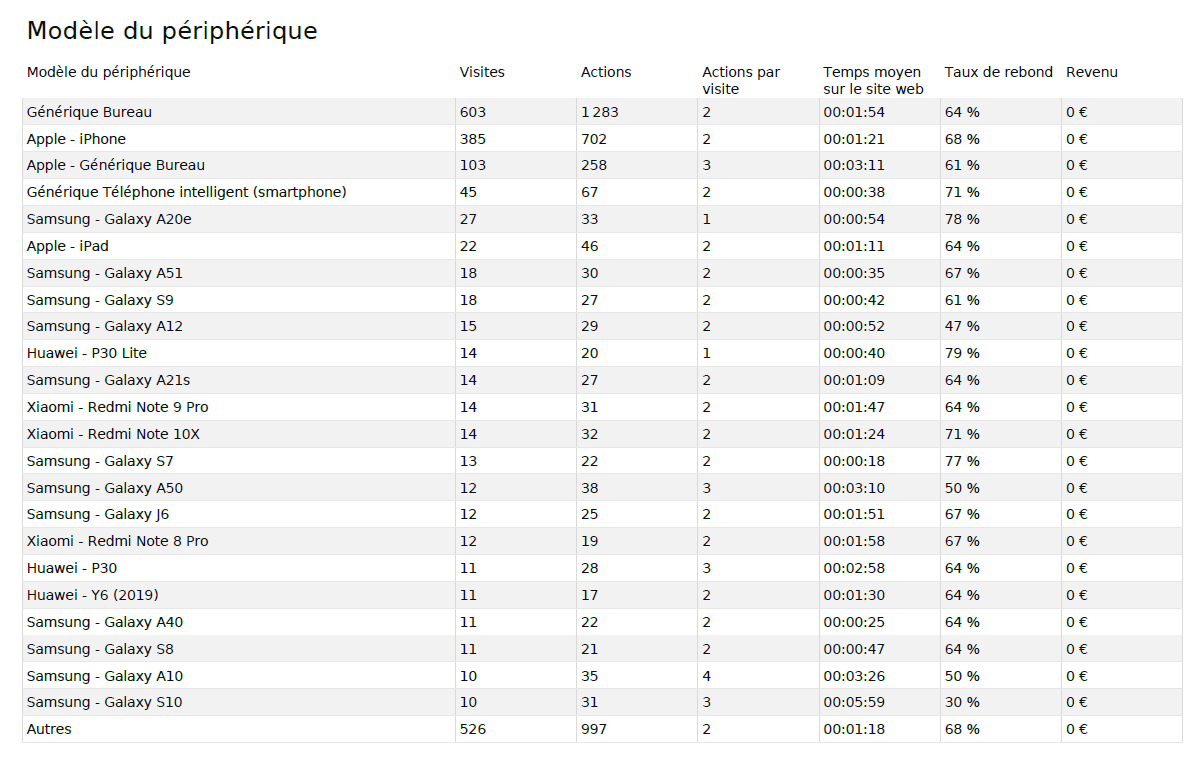The height and width of the screenshot is (759, 1198).
Task: Select the 'Apple - iPad' device row
Action: (67, 246)
